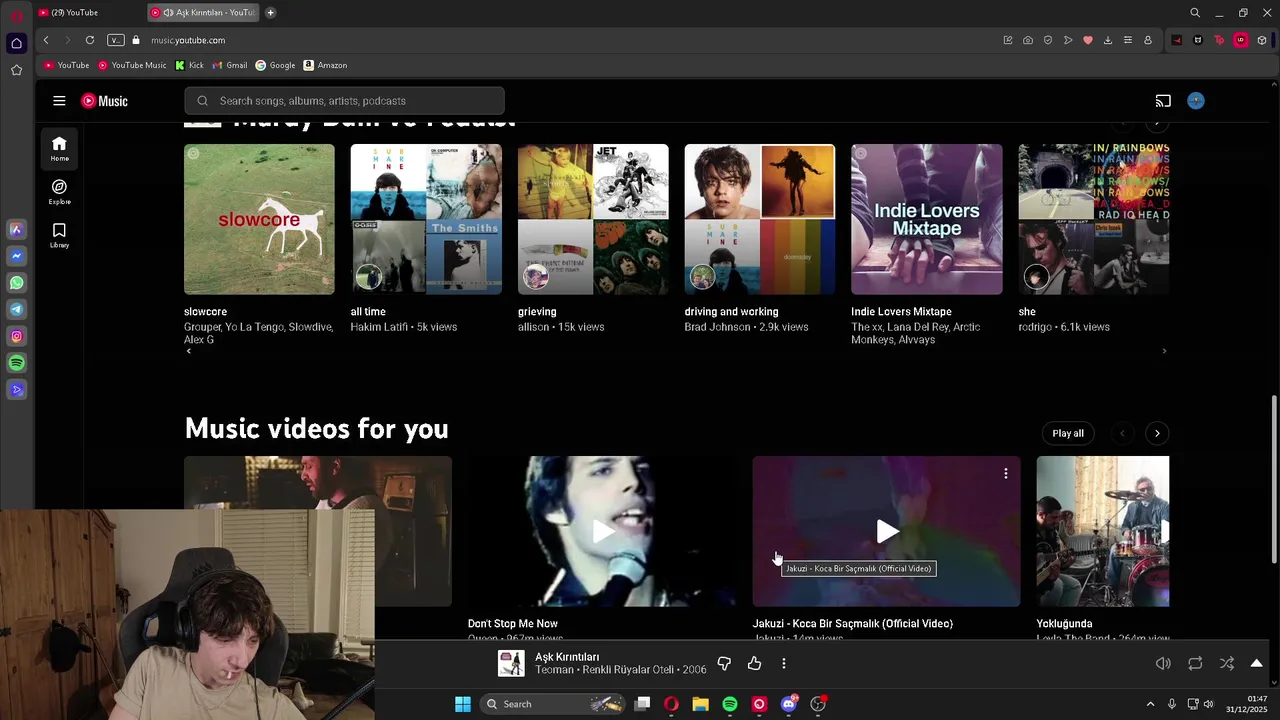1280x720 pixels.
Task: Open the Gmail bookmark
Action: [230, 65]
